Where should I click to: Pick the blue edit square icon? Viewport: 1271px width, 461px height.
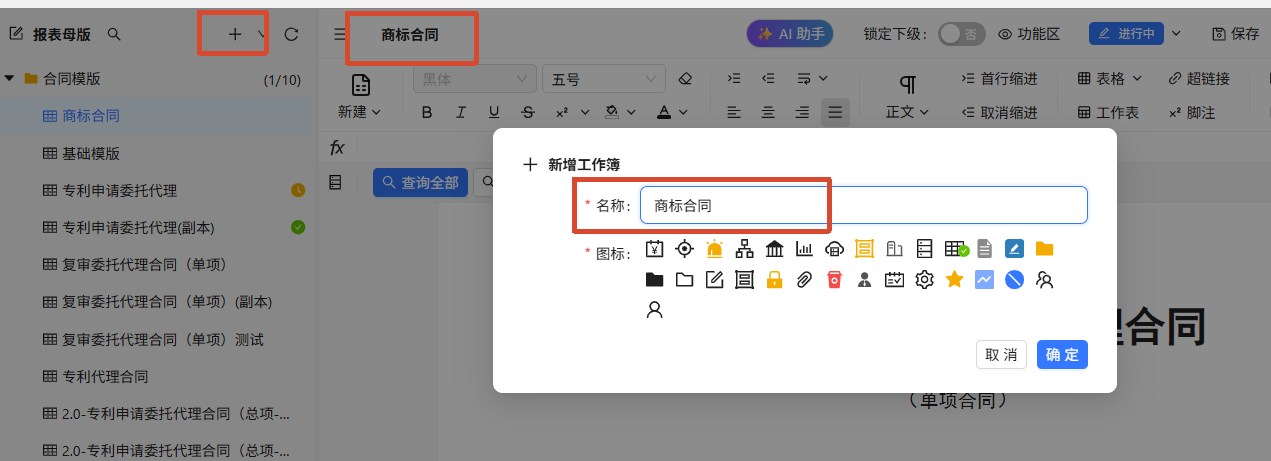pos(1015,249)
